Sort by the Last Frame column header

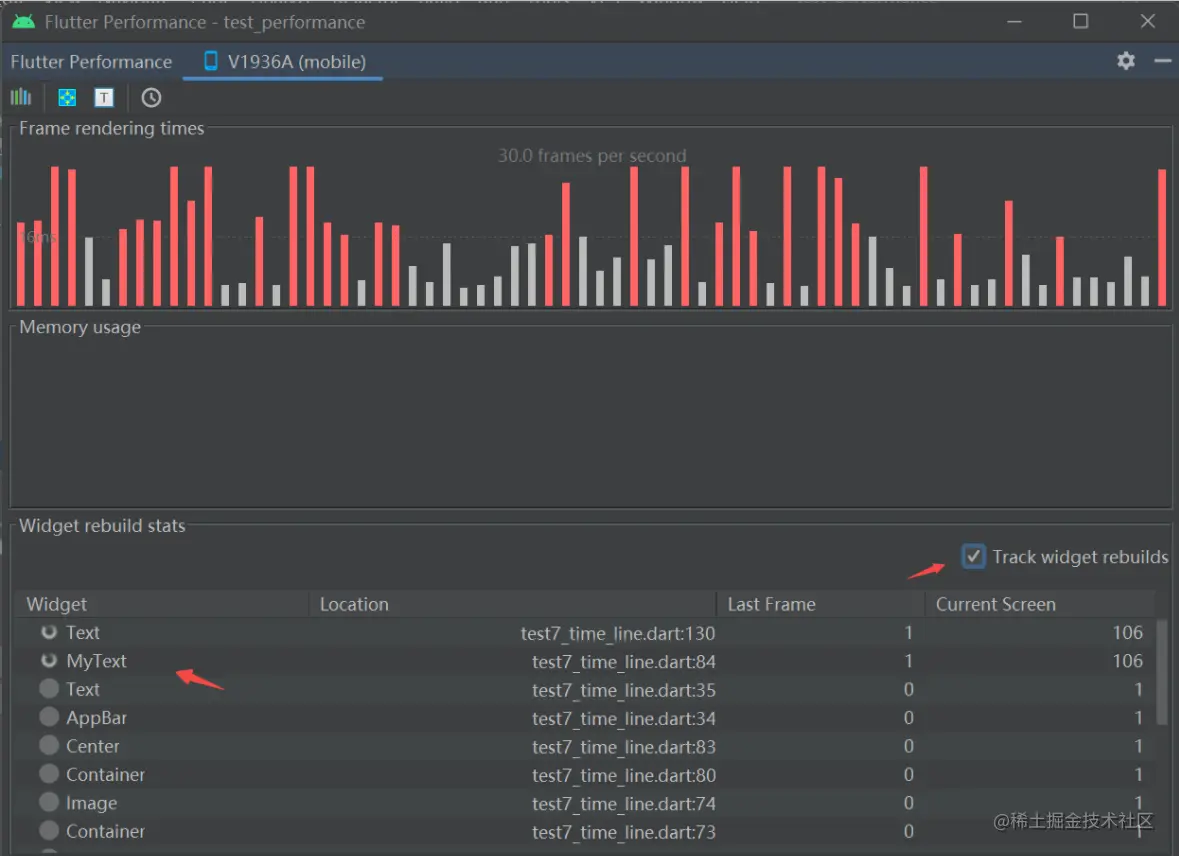pos(820,604)
